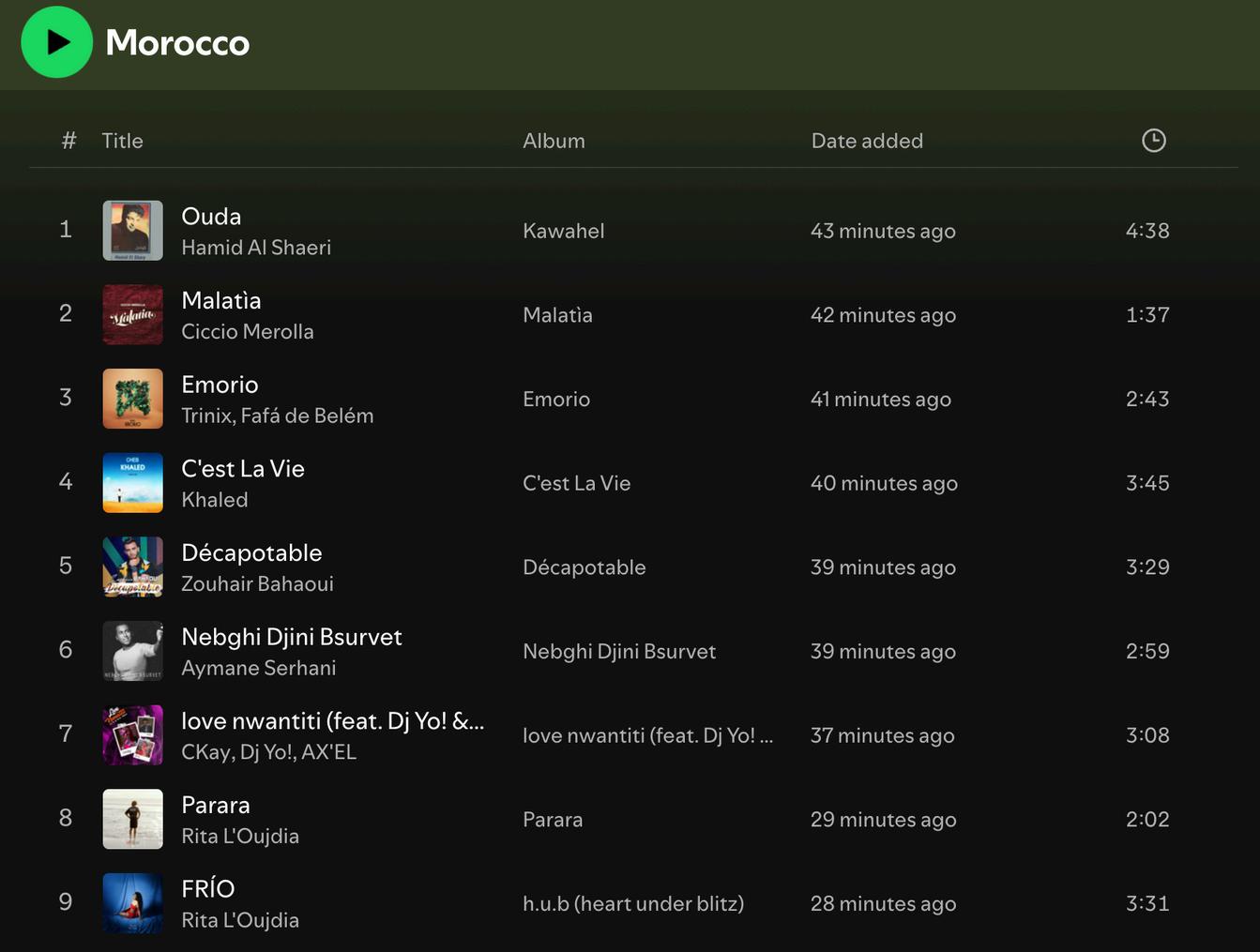Open Malatìa album cover thumbnail
Screen dimensions: 1260x952
pyautogui.click(x=132, y=315)
